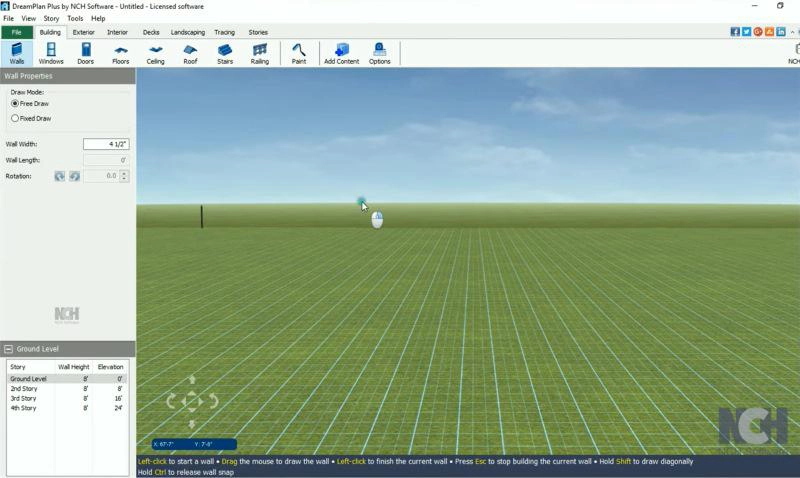Viewport: 800px width, 478px height.
Task: Open the Story menu
Action: (x=51, y=18)
